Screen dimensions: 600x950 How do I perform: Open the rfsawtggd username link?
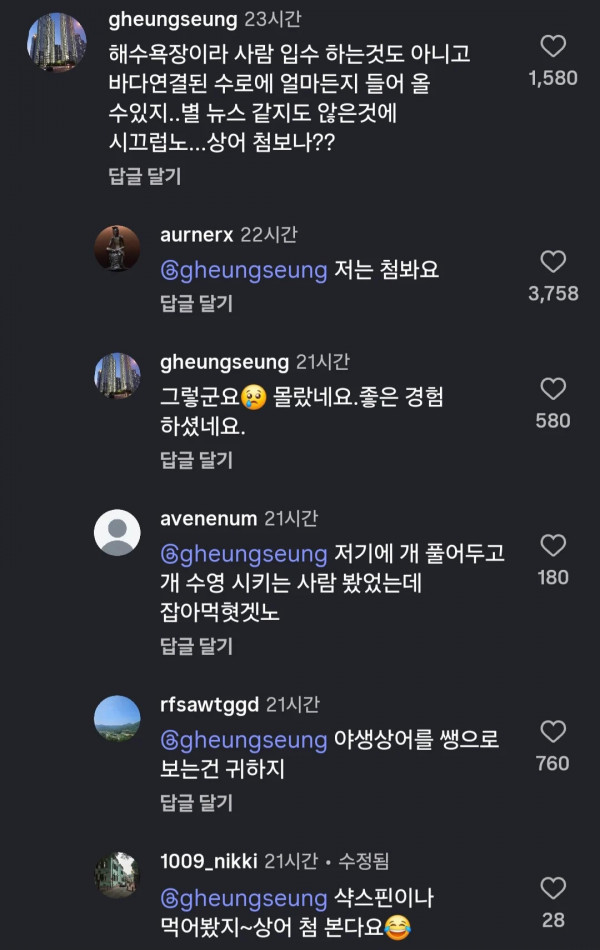pos(209,705)
